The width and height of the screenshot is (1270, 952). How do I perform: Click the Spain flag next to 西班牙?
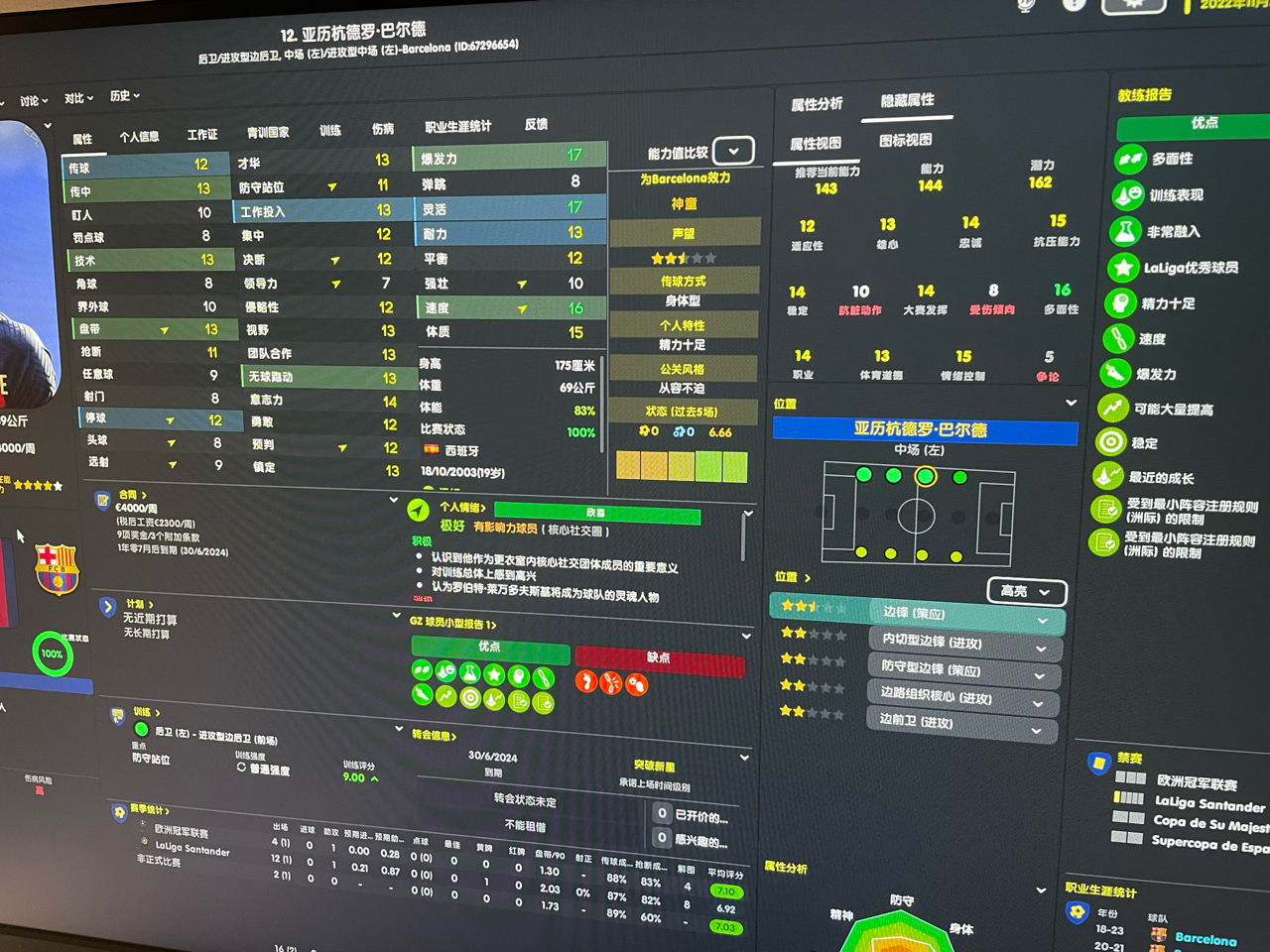(432, 449)
